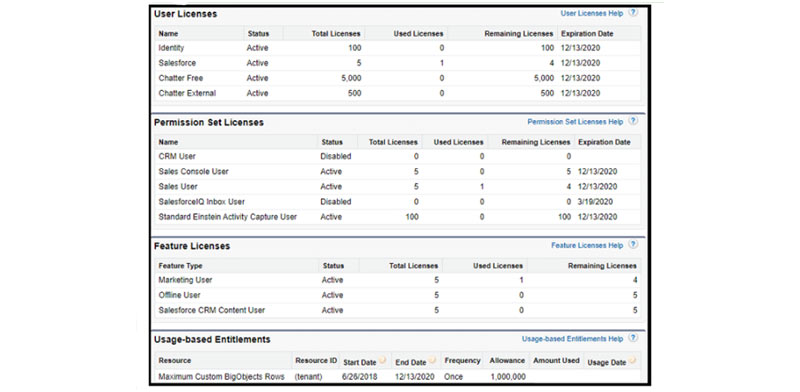
Task: Select the Marketing User feature type
Action: tap(185, 280)
